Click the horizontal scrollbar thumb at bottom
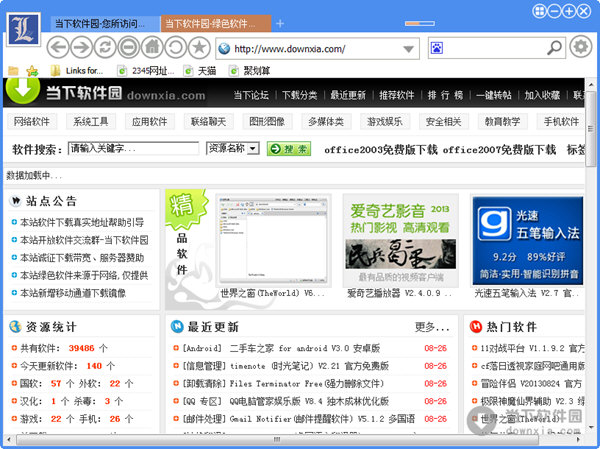This screenshot has height=449, width=600. (x=277, y=439)
